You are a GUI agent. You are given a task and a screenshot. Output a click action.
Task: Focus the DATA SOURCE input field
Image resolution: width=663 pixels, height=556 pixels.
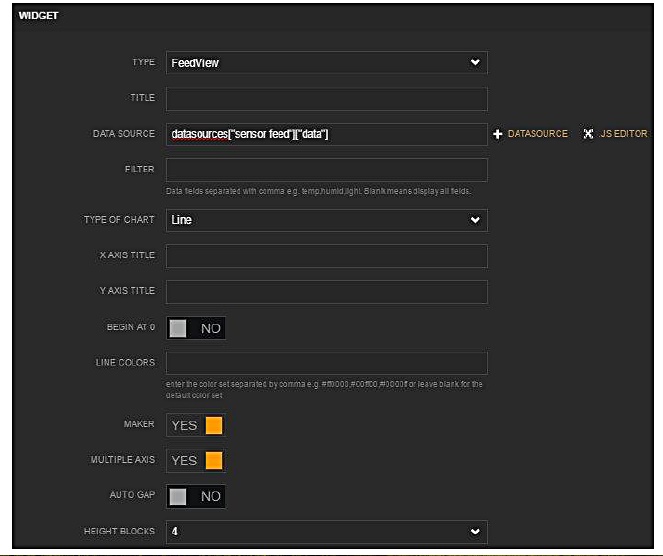click(x=326, y=134)
